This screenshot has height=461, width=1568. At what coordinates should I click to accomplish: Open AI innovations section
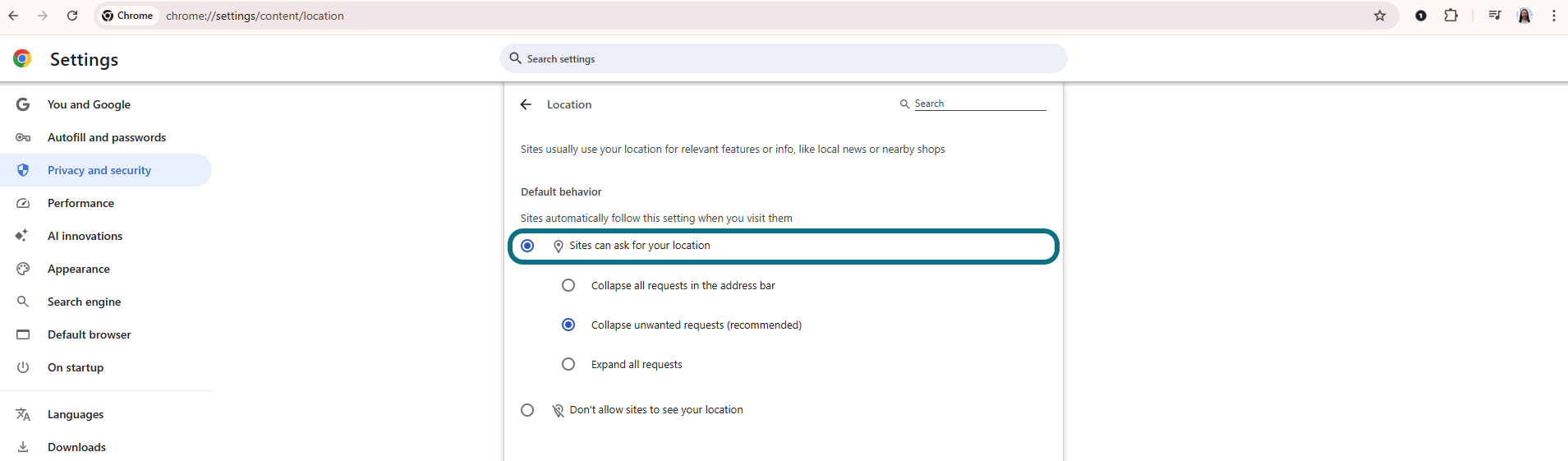pos(106,236)
